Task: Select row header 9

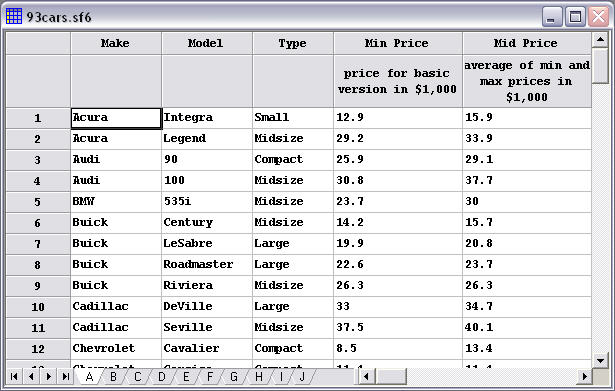Action: point(38,286)
